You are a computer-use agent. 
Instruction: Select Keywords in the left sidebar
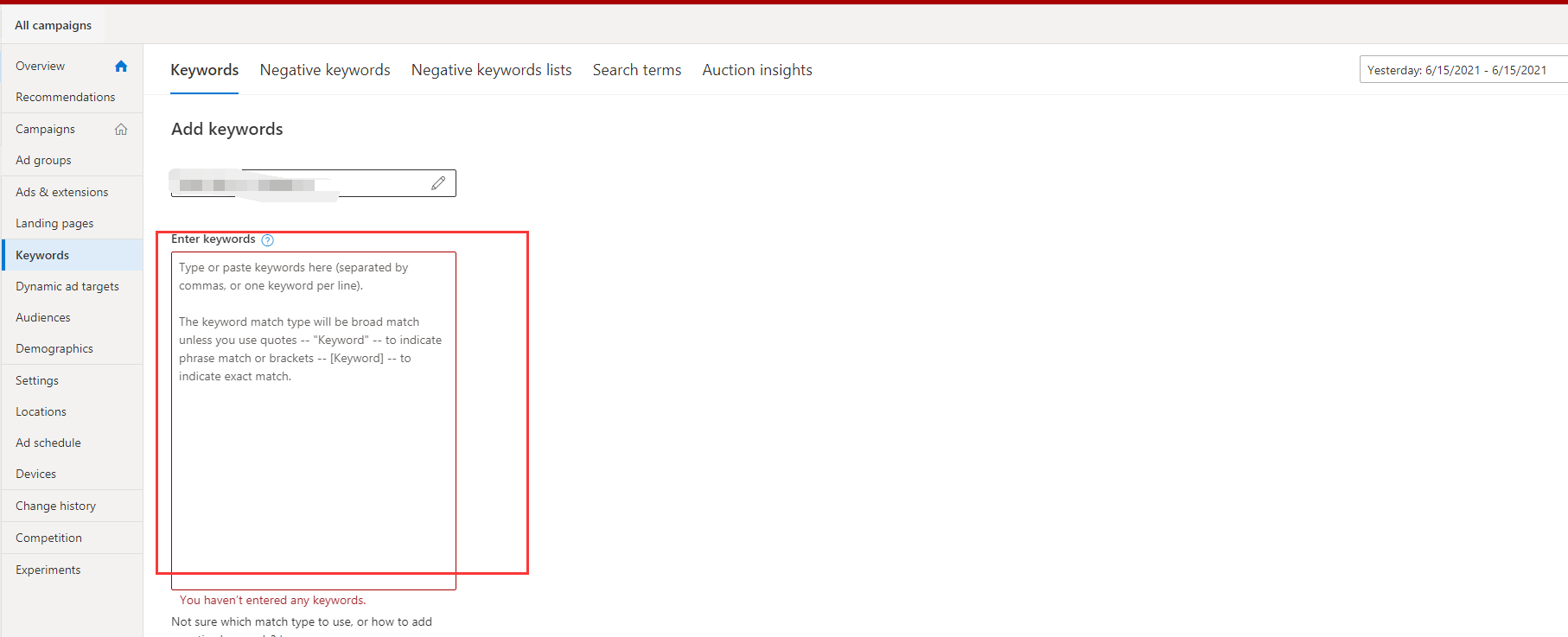72,255
